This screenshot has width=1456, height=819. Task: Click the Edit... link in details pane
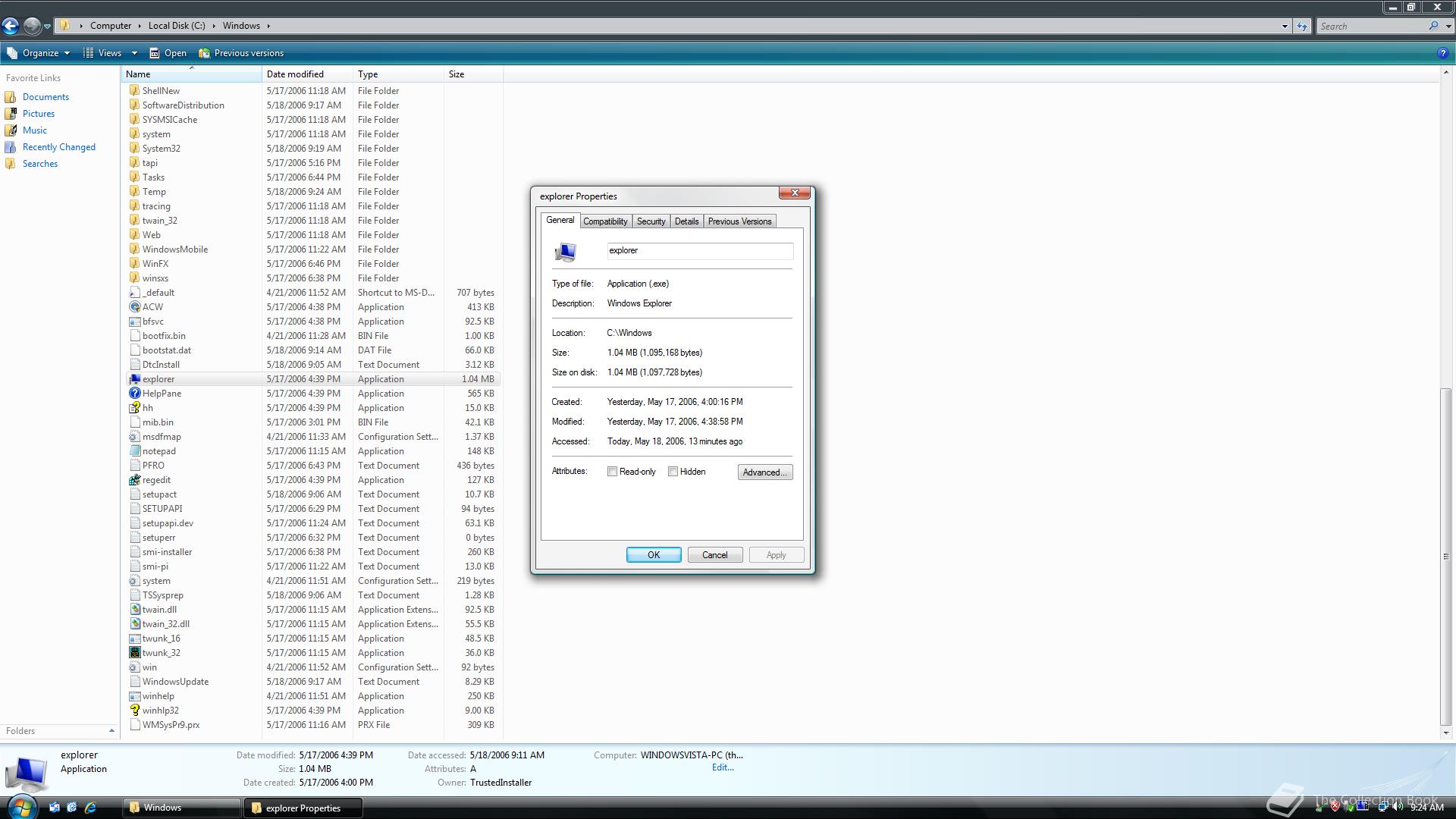coord(722,767)
